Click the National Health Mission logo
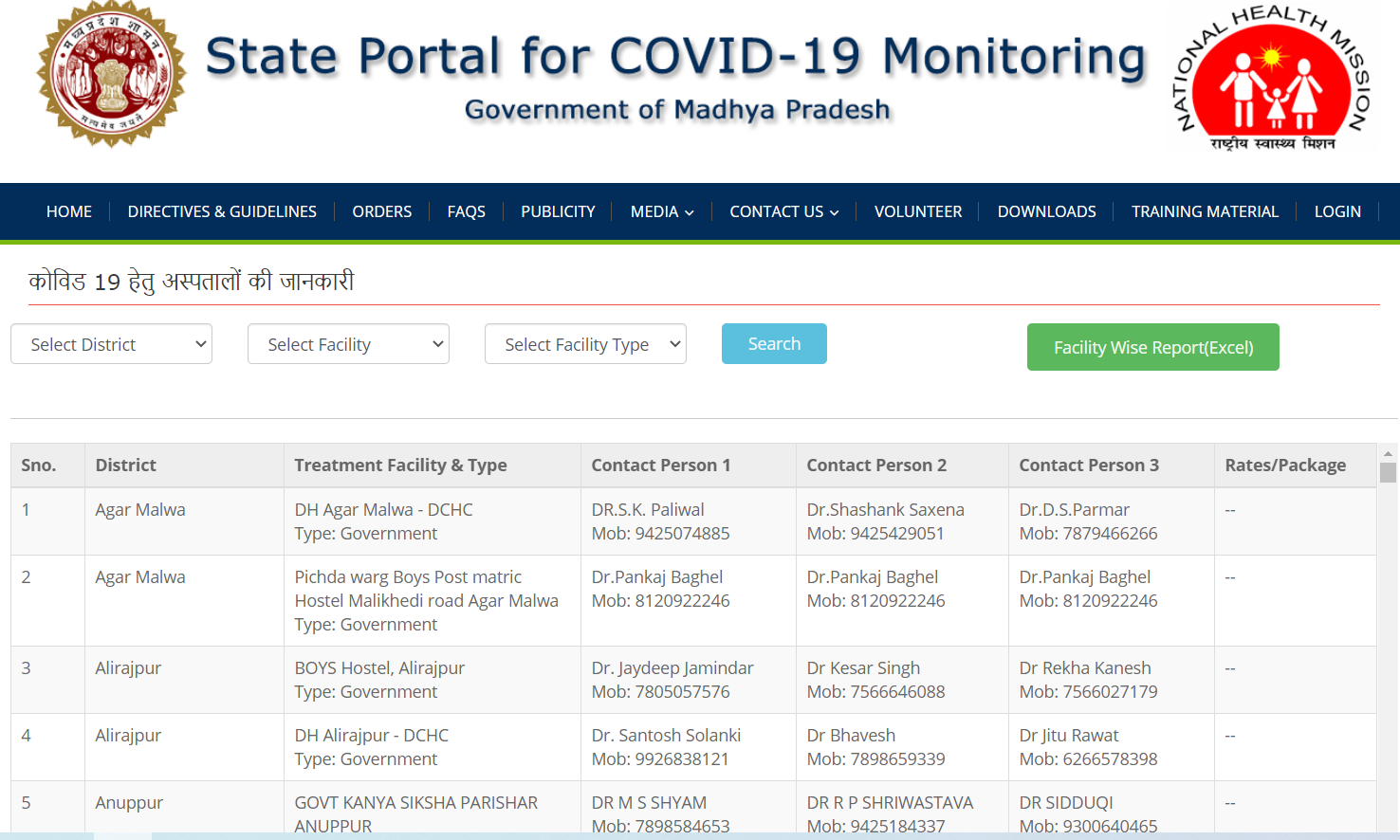 click(x=1272, y=79)
